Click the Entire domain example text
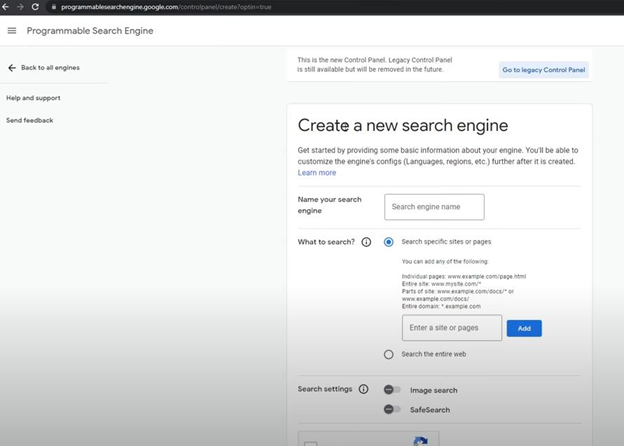Screen dimensions: 624x446 click(441, 306)
